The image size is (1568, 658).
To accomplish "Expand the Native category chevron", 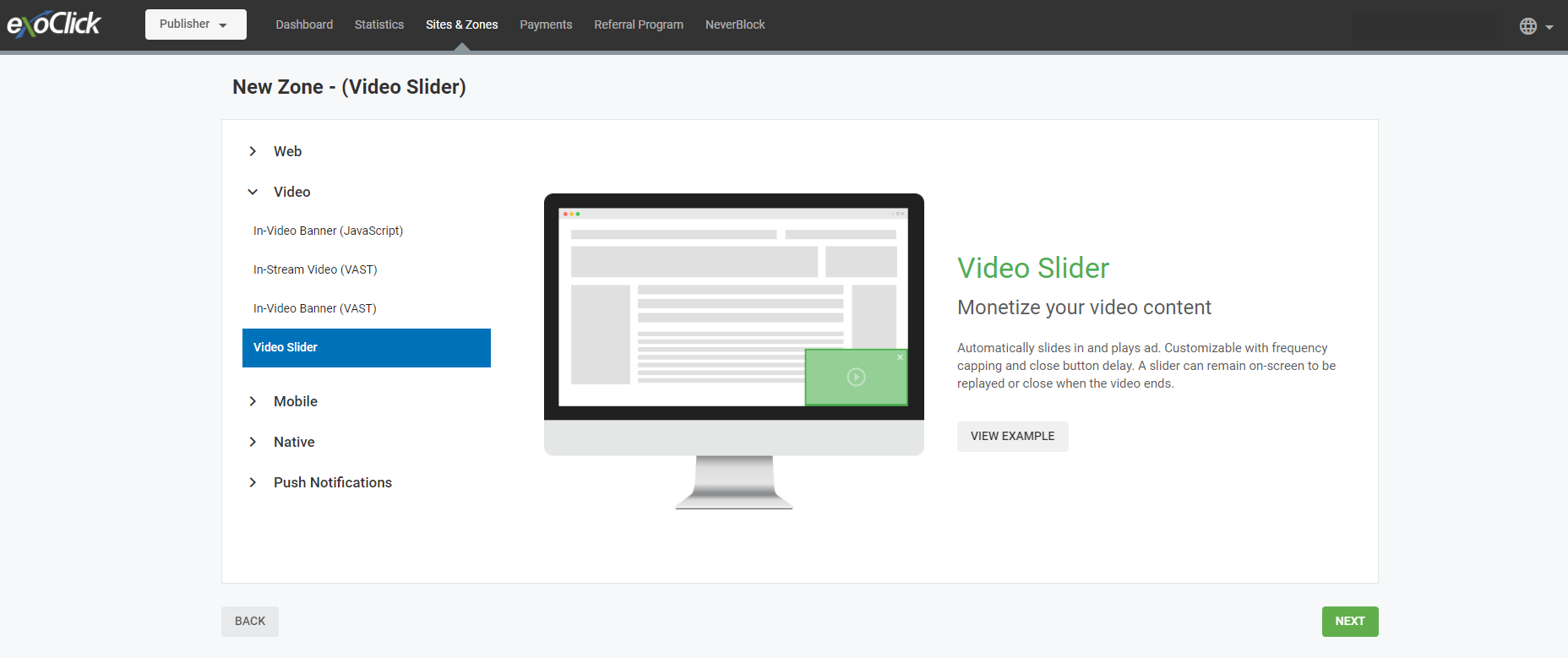I will (253, 442).
